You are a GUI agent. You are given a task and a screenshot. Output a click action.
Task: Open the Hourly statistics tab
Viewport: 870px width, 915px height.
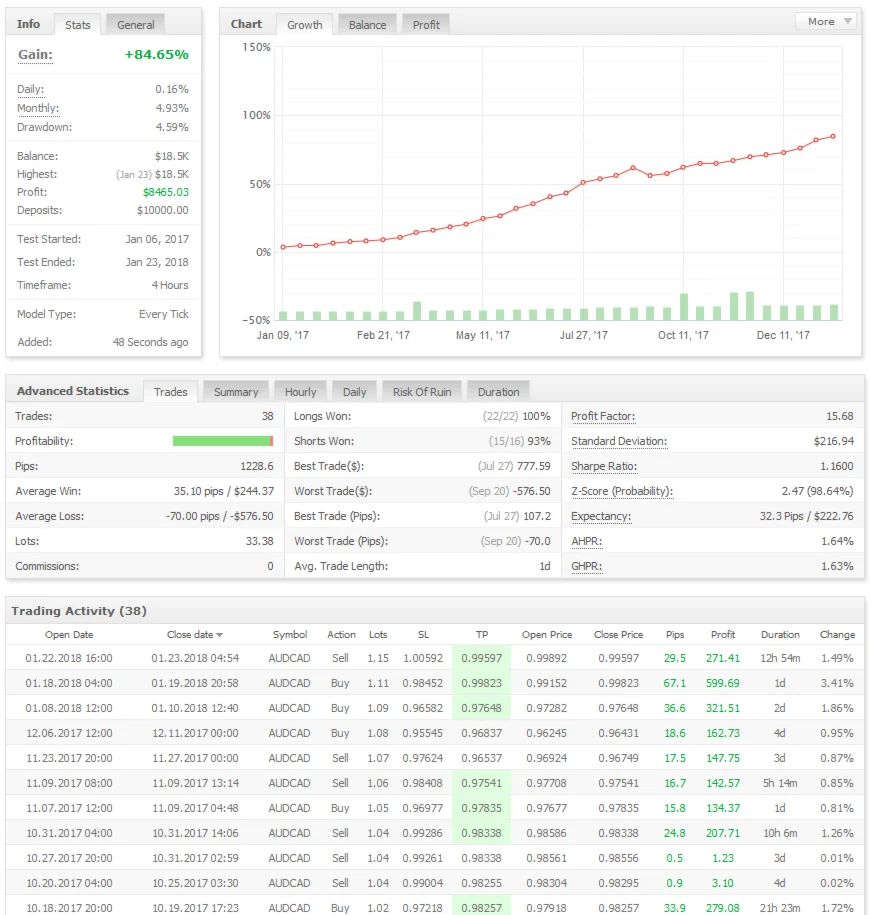coord(300,392)
